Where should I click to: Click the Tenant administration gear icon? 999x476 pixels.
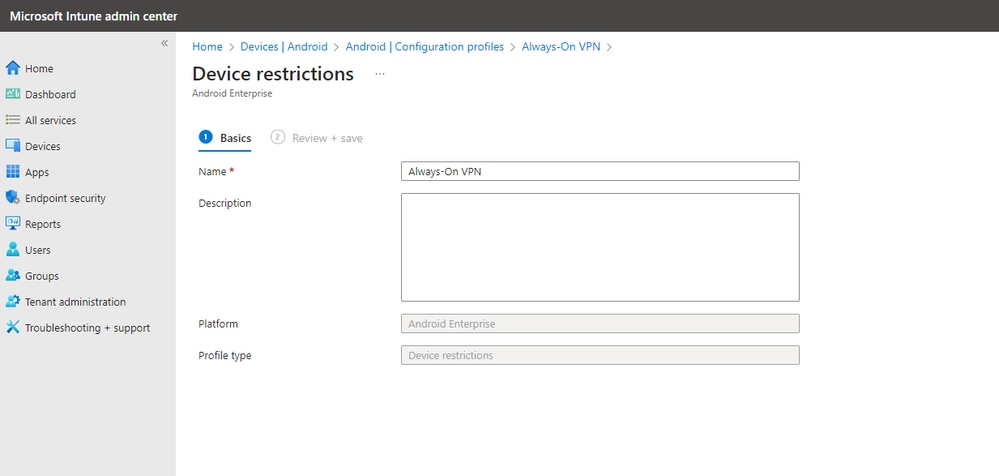tap(13, 301)
